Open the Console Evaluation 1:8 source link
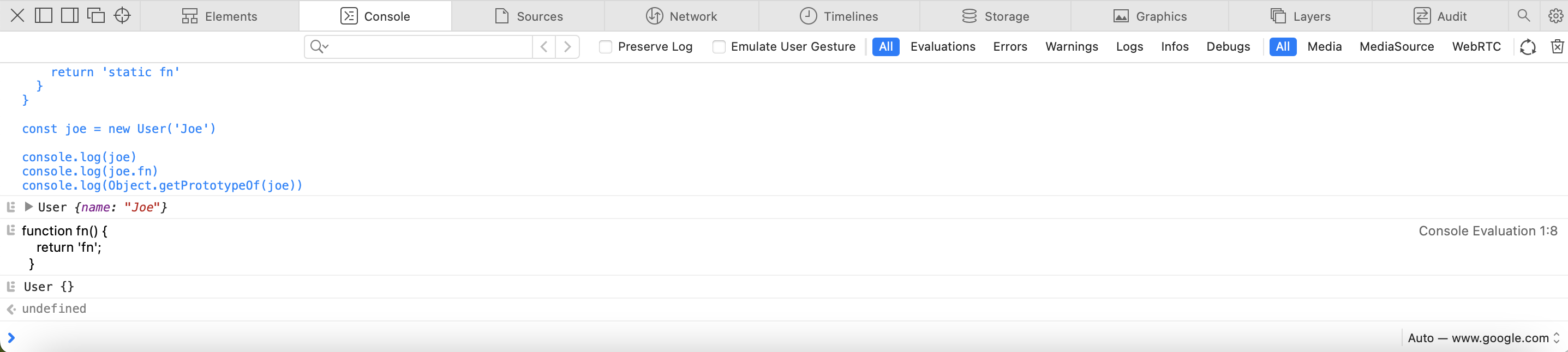Screen dimensions: 1568x352 (1488, 231)
